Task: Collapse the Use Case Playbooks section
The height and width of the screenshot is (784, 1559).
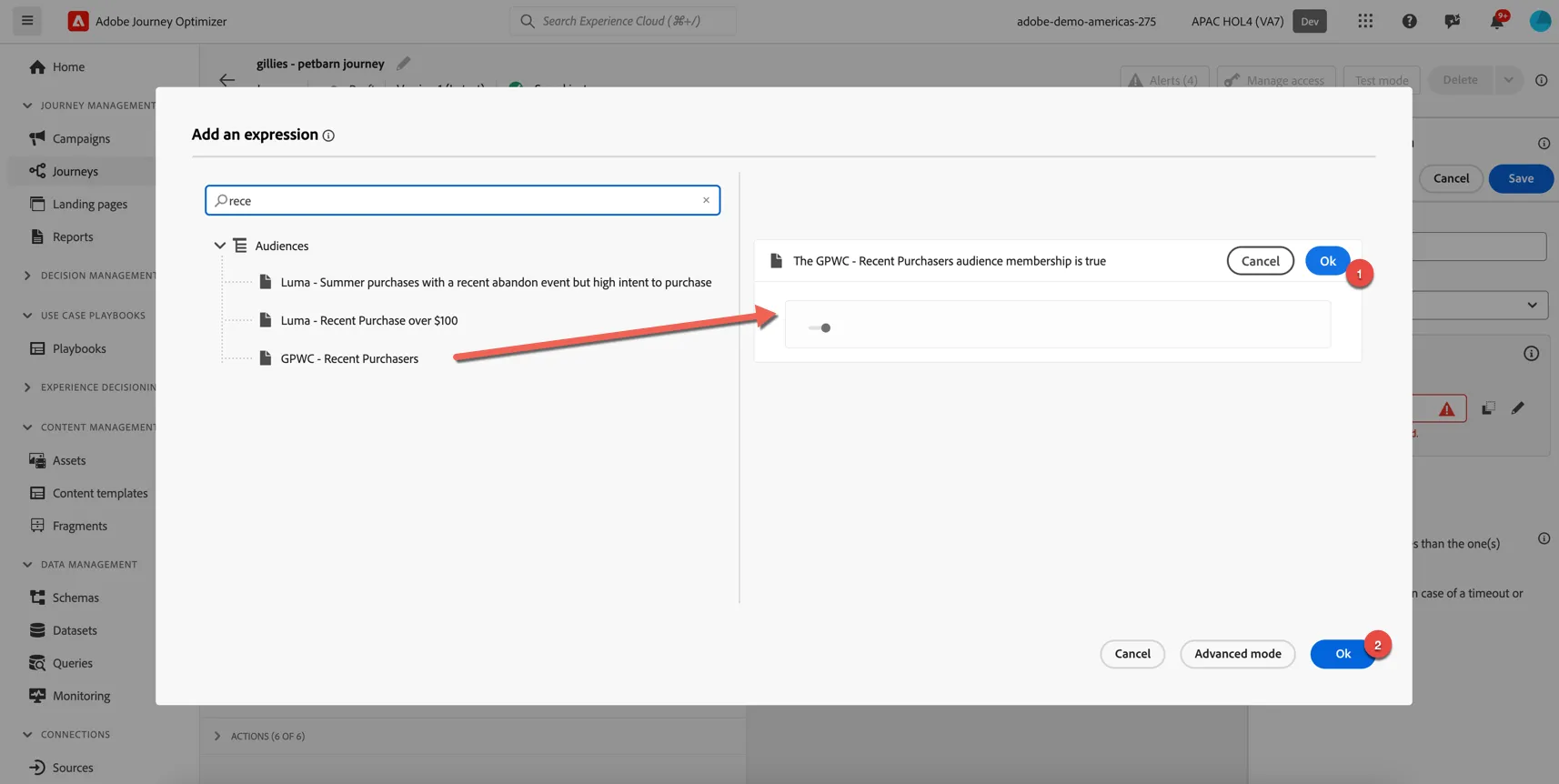Action: click(27, 316)
